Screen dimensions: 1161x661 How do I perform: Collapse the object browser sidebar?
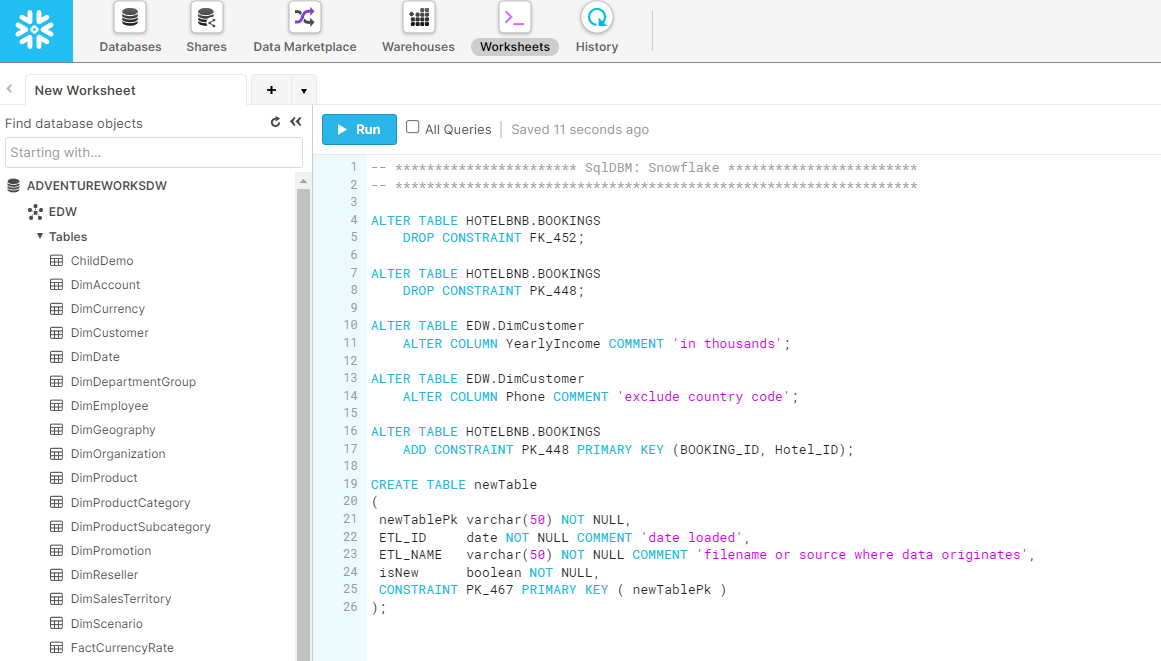pyautogui.click(x=296, y=122)
